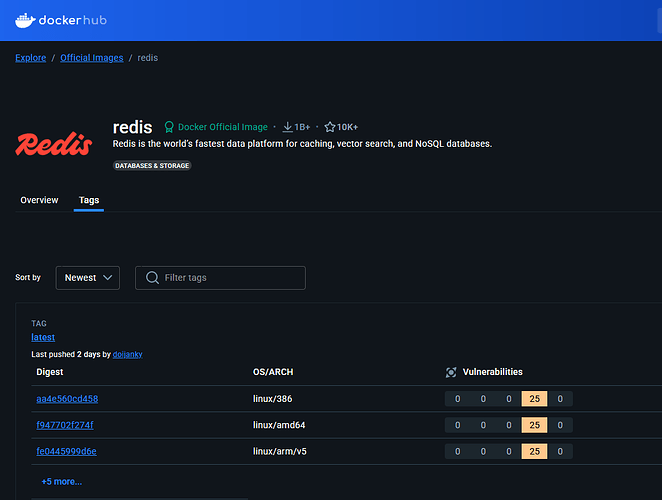The height and width of the screenshot is (500, 662).
Task: Visit the doijanky user profile link
Action: click(x=128, y=354)
